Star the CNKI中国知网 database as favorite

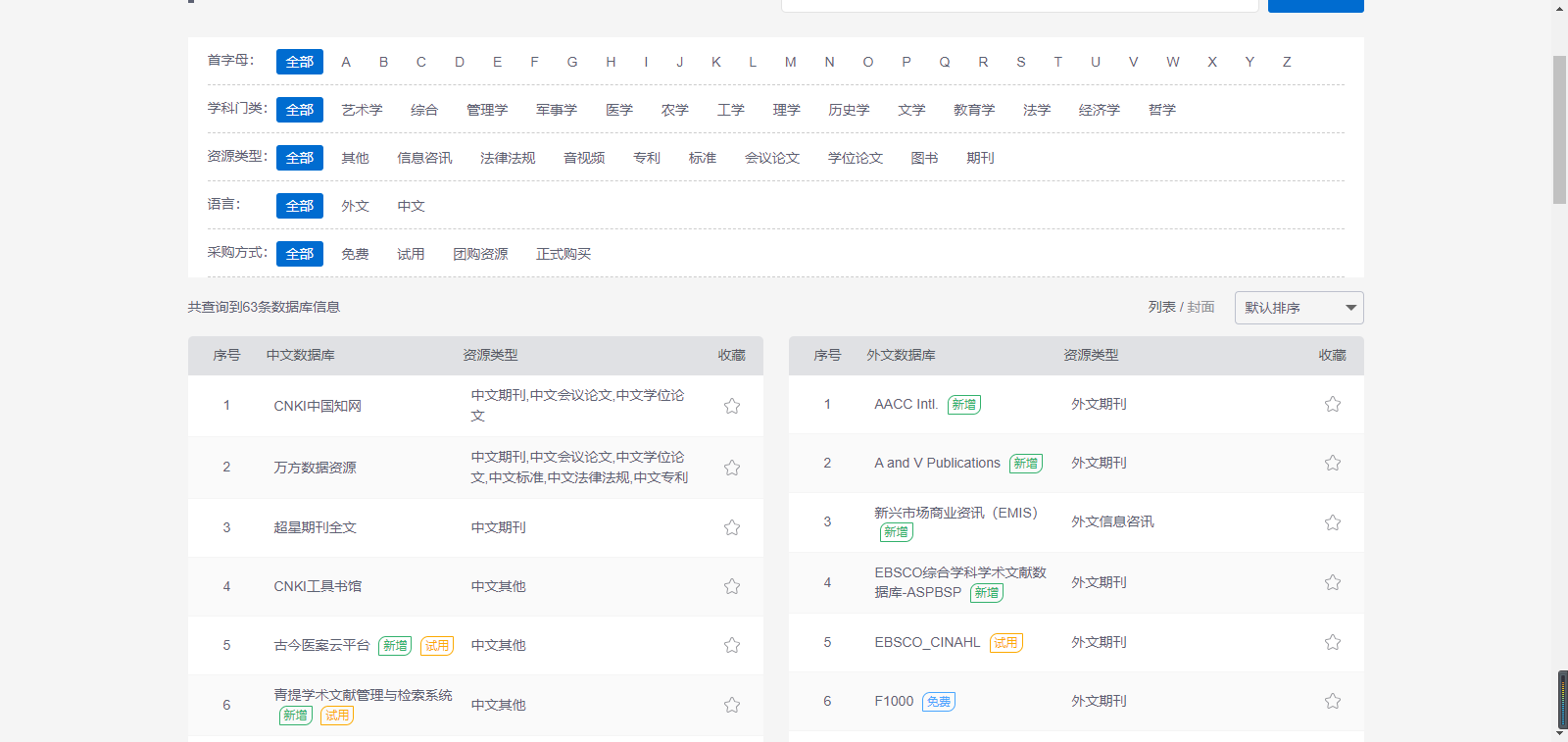731,406
